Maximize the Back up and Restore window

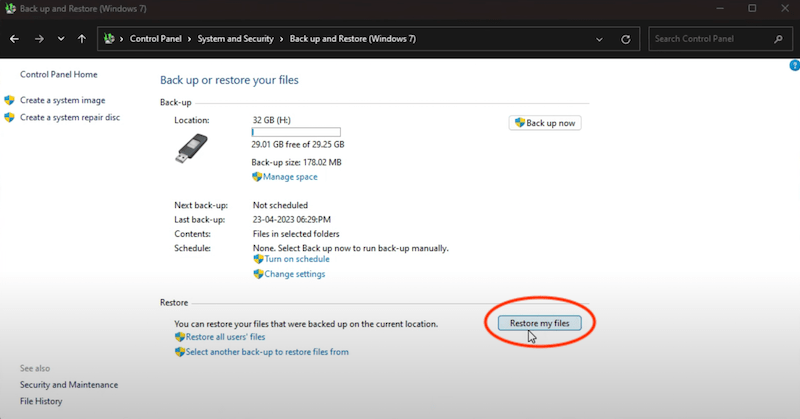coord(752,8)
